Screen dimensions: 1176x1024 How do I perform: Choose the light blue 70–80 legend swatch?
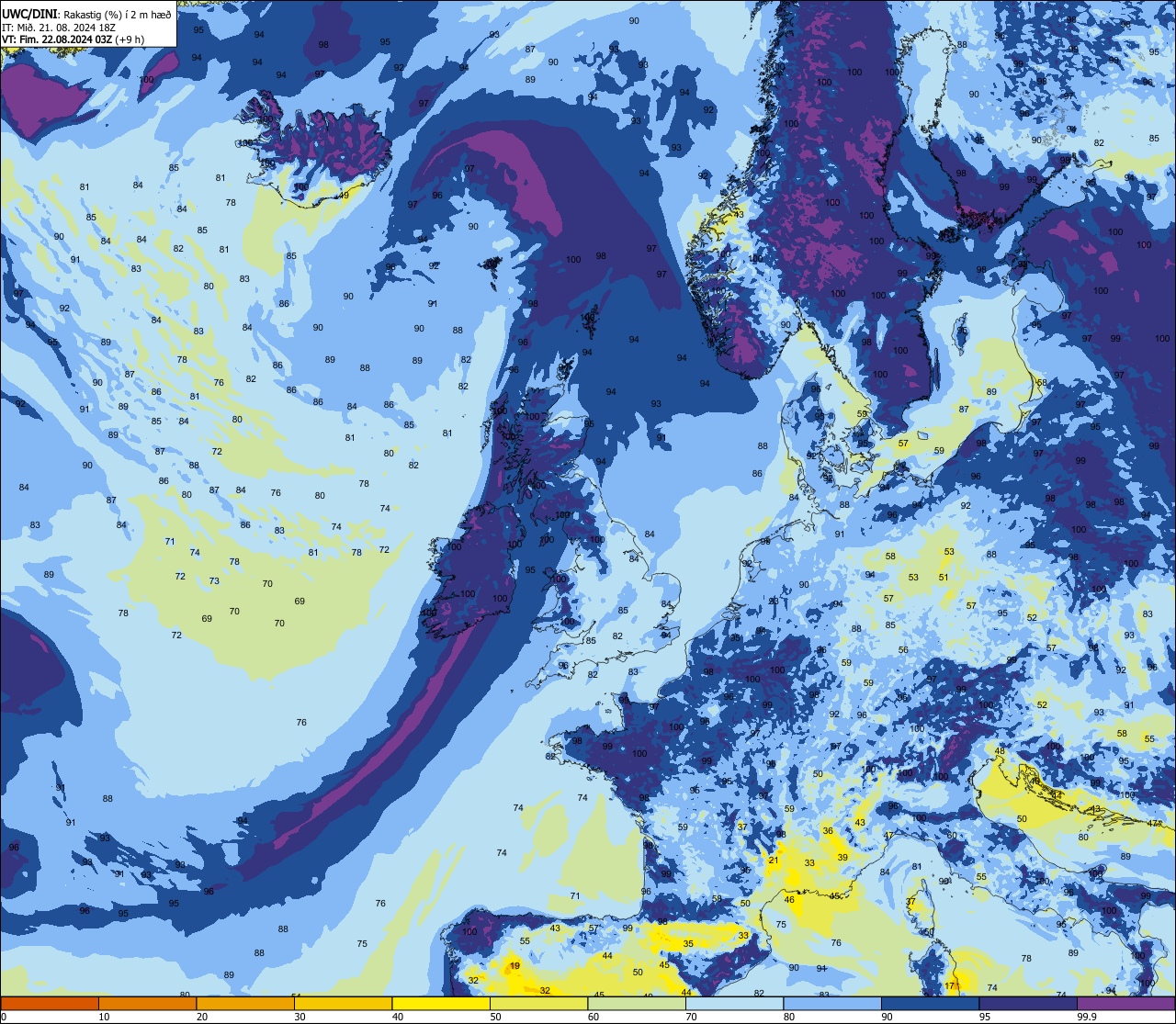[734, 1003]
